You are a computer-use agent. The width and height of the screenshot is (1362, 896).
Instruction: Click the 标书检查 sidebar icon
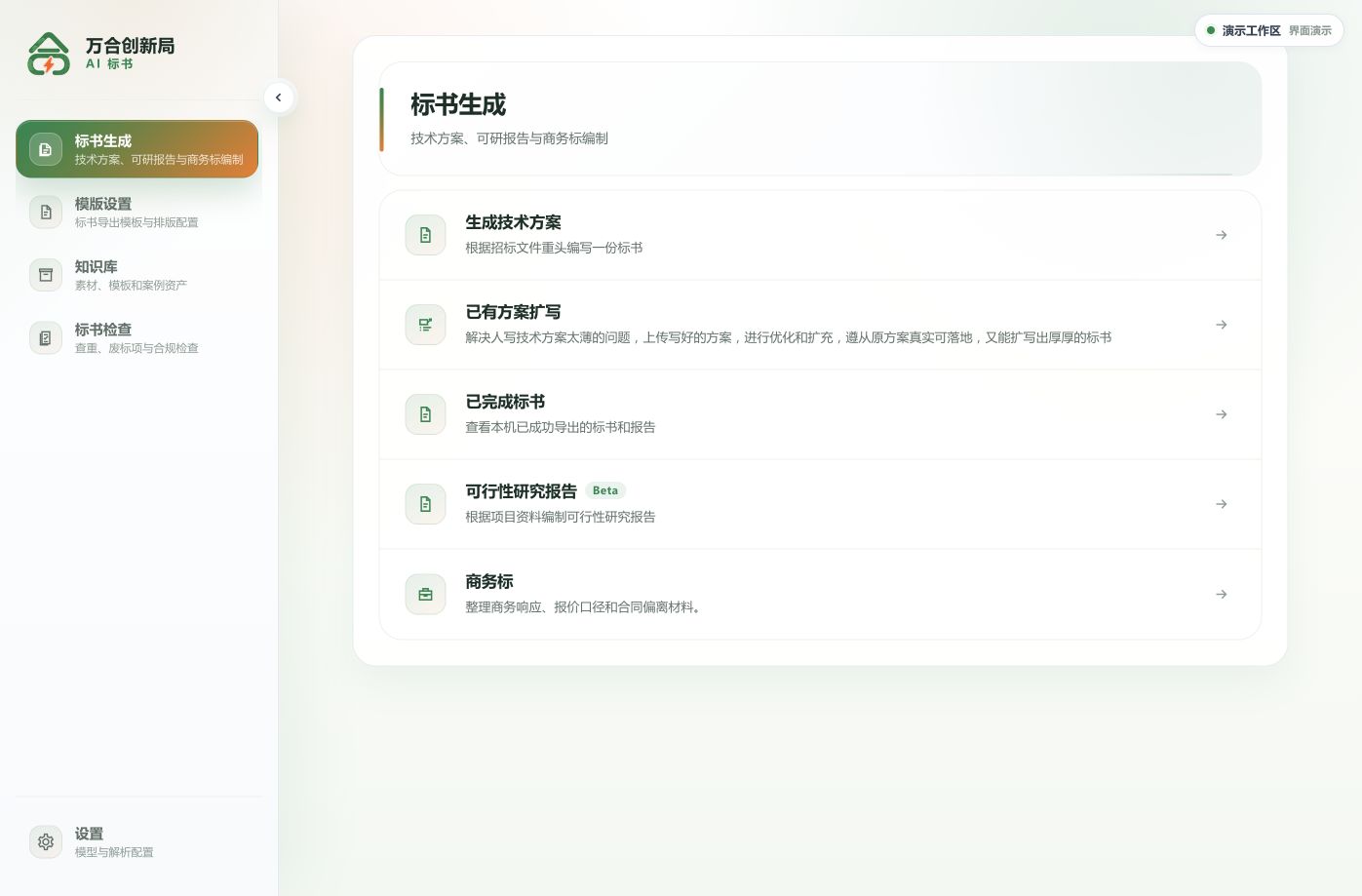(46, 338)
